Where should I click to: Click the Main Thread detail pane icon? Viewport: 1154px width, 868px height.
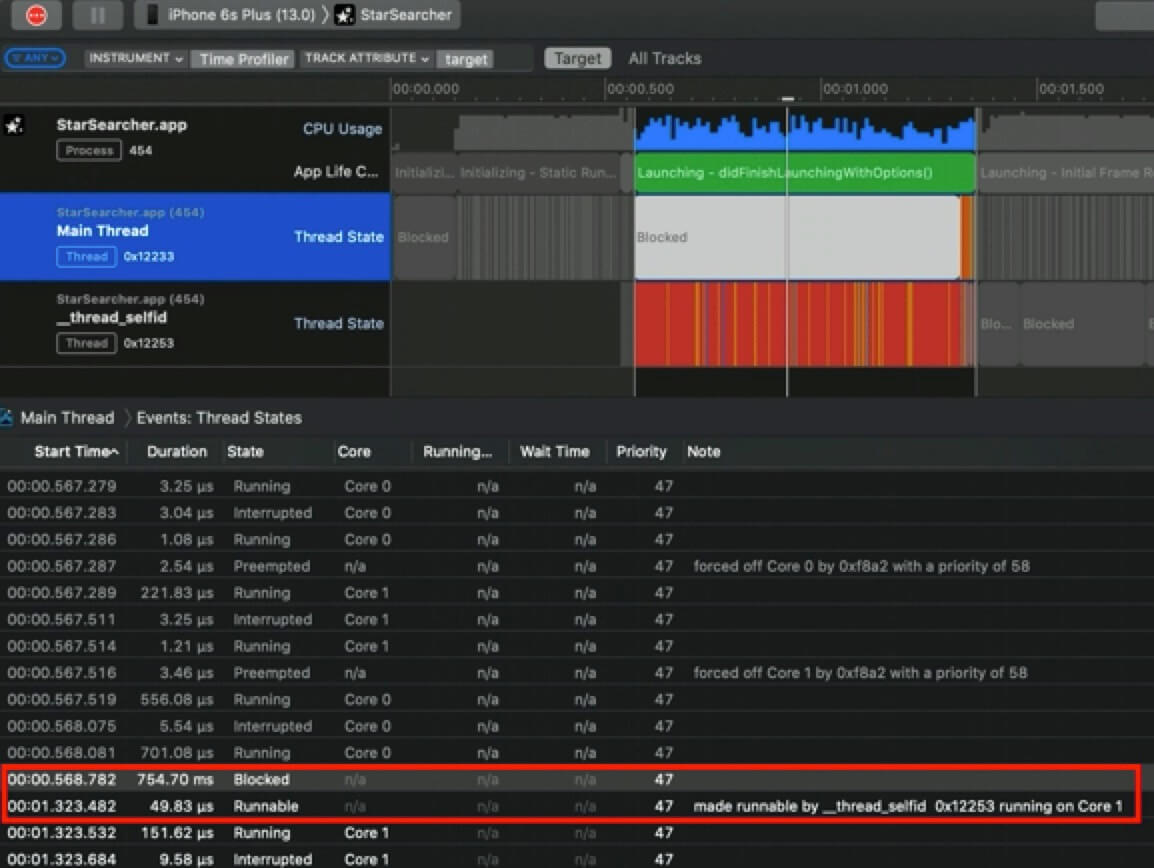point(7,418)
